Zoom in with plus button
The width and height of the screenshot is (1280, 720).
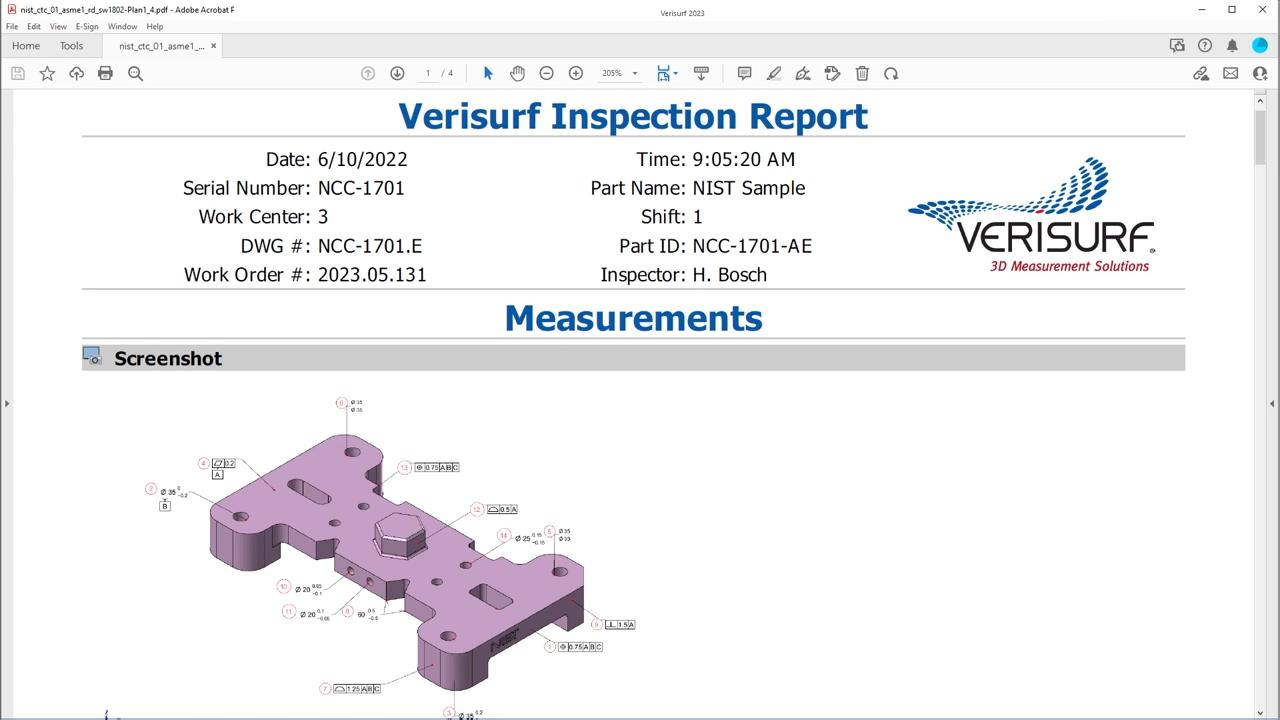click(576, 73)
